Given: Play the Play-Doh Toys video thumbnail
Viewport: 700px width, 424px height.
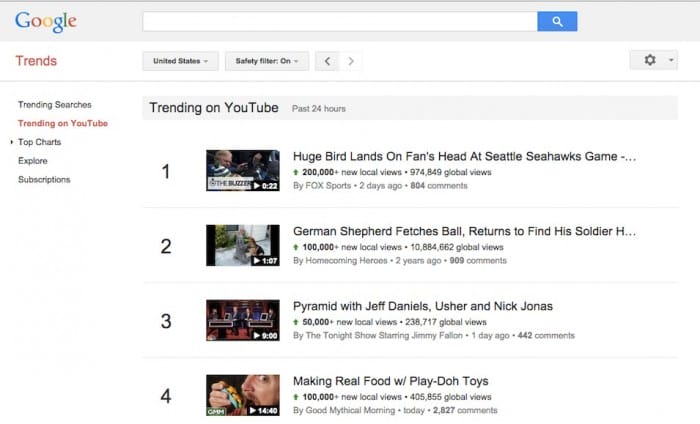Looking at the screenshot, I should (243, 395).
